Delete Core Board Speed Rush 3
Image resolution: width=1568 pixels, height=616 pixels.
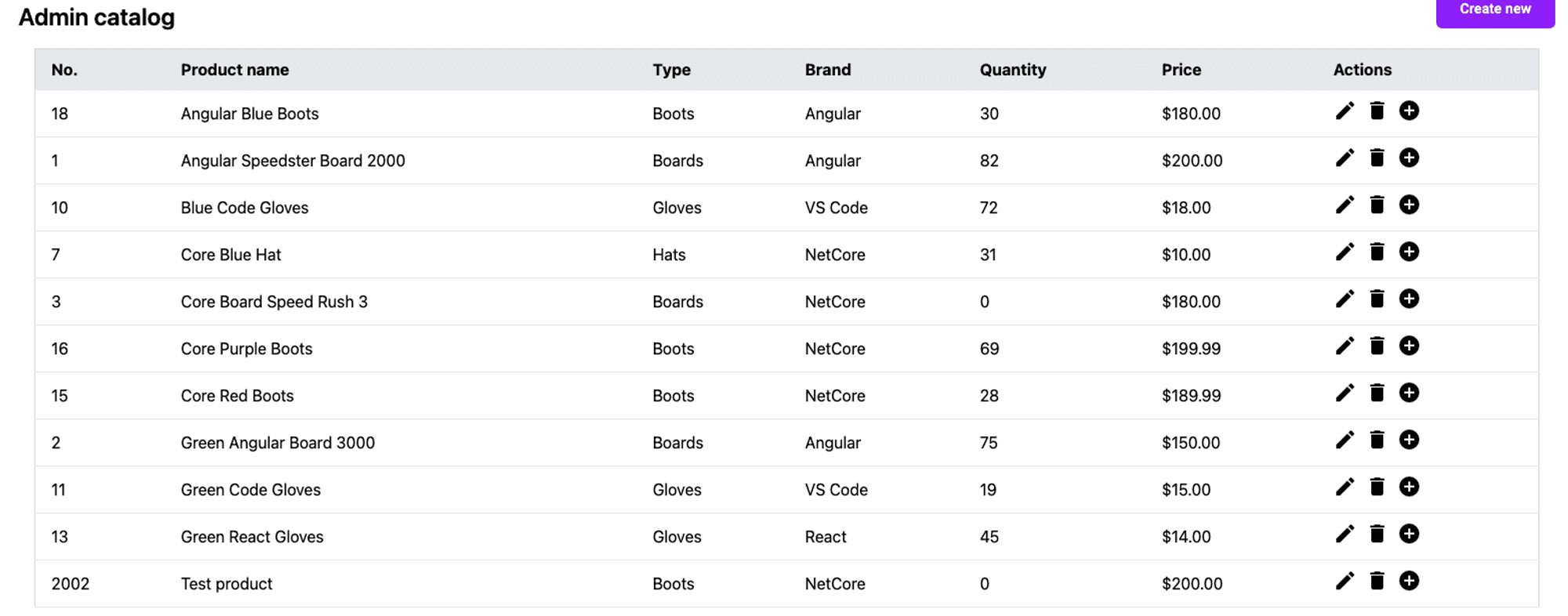[1377, 299]
